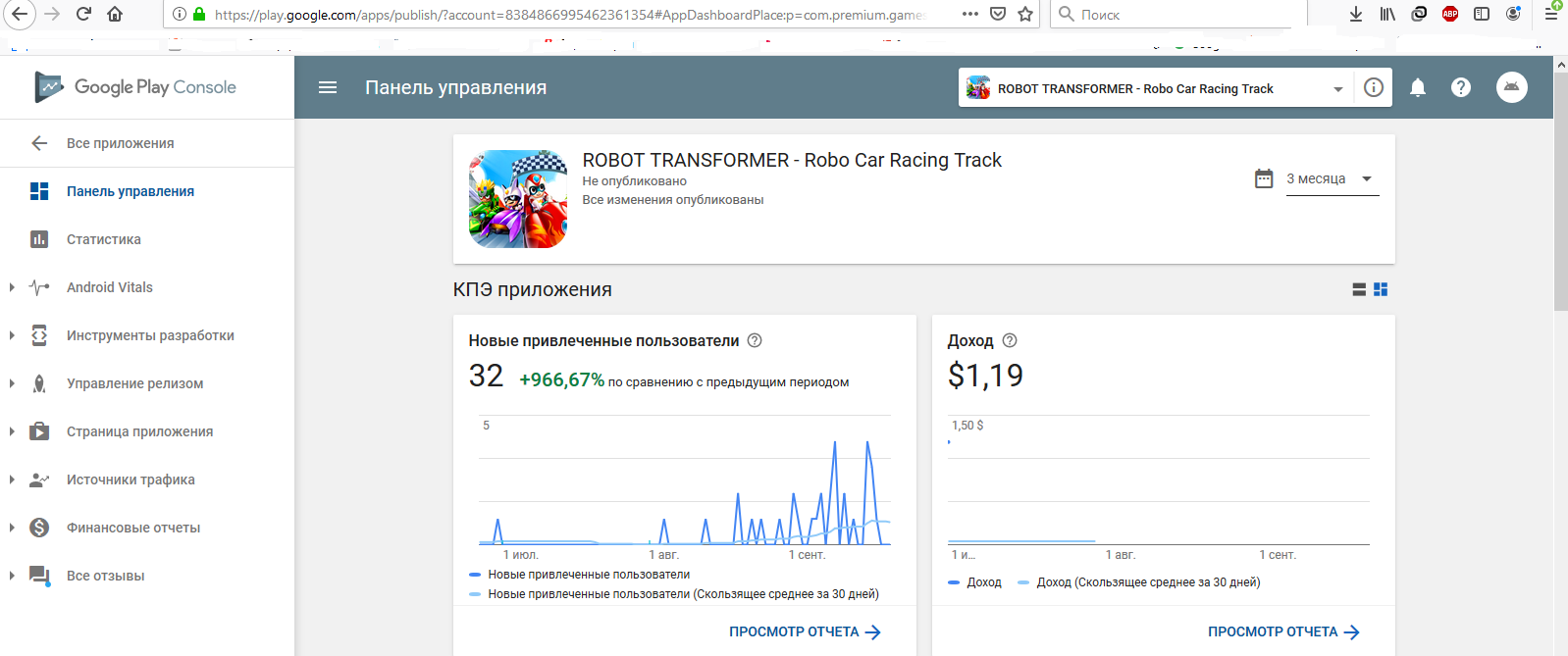Open notifications bell icon
This screenshot has height=656, width=1568.
[1418, 87]
